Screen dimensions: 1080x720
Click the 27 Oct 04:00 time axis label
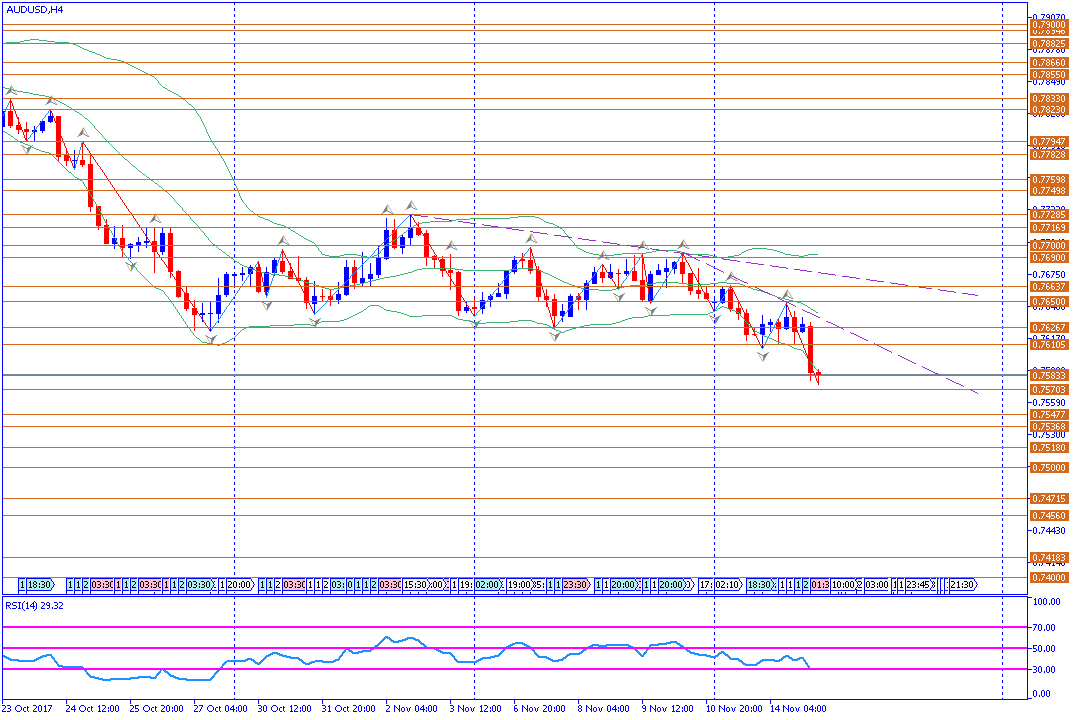(220, 708)
